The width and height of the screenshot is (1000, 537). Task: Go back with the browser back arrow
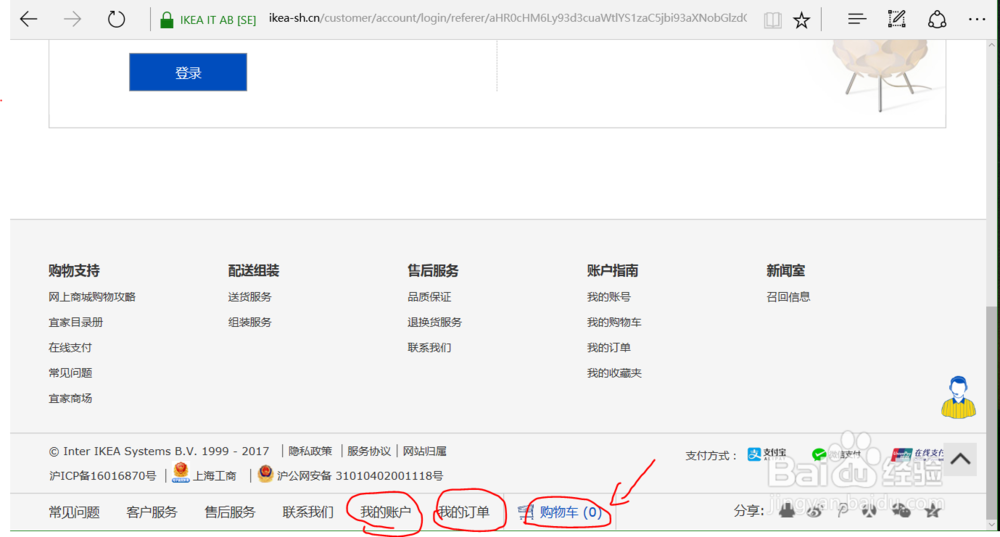point(29,19)
